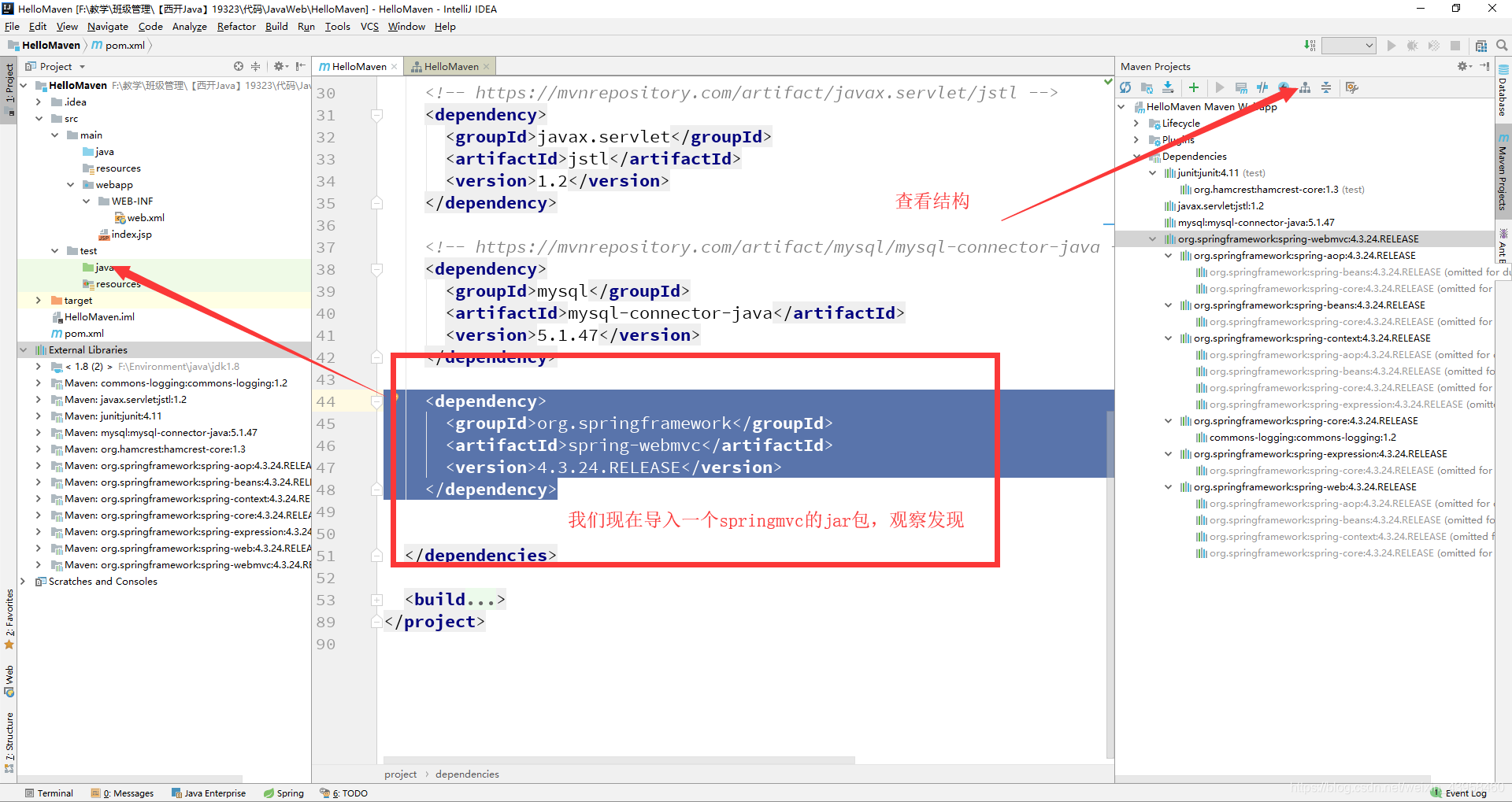This screenshot has height=802, width=1512.
Task: Open Search Everywhere magnifier
Action: coord(1502,46)
